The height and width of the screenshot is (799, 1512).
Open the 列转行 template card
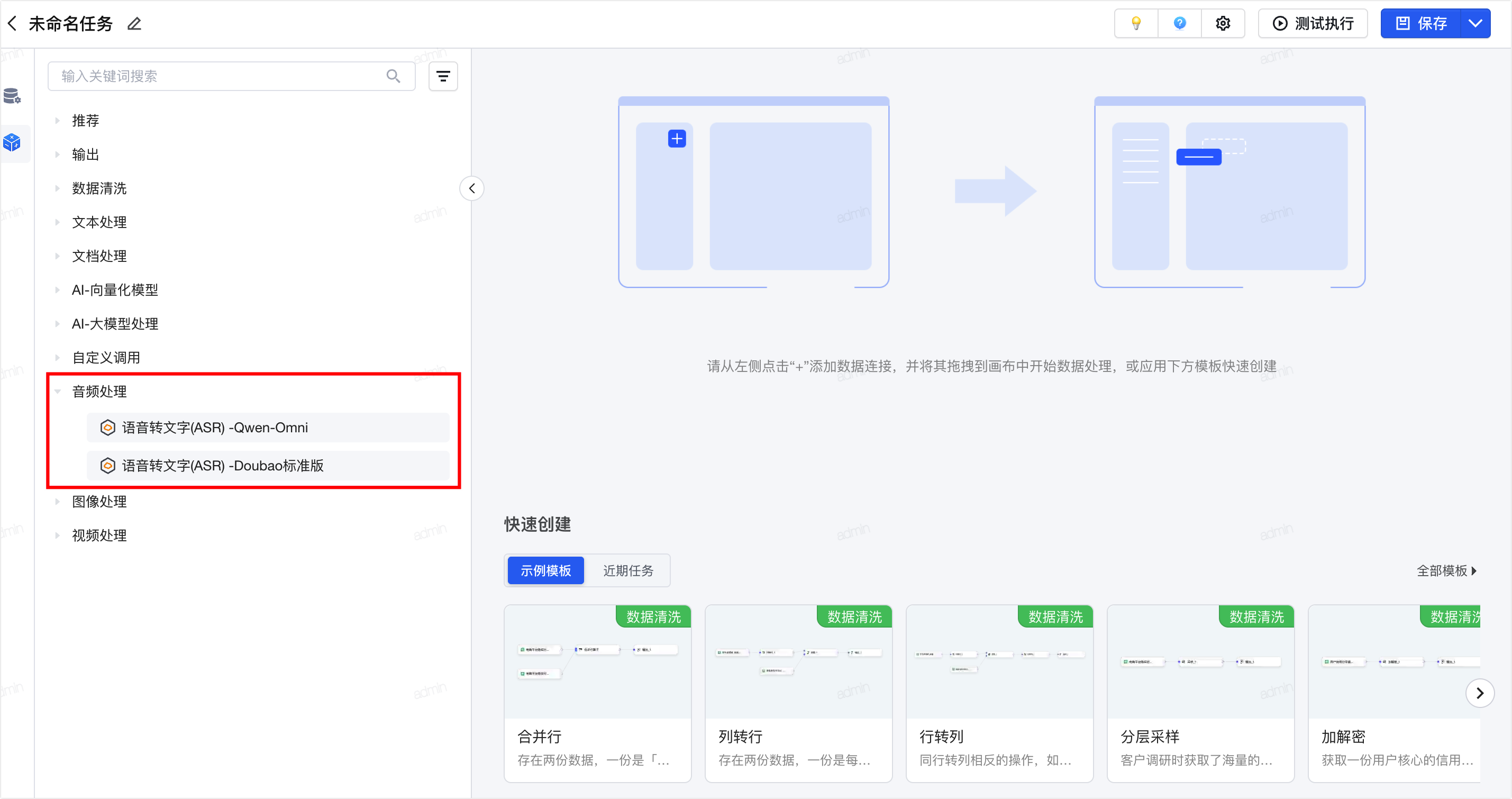[798, 693]
